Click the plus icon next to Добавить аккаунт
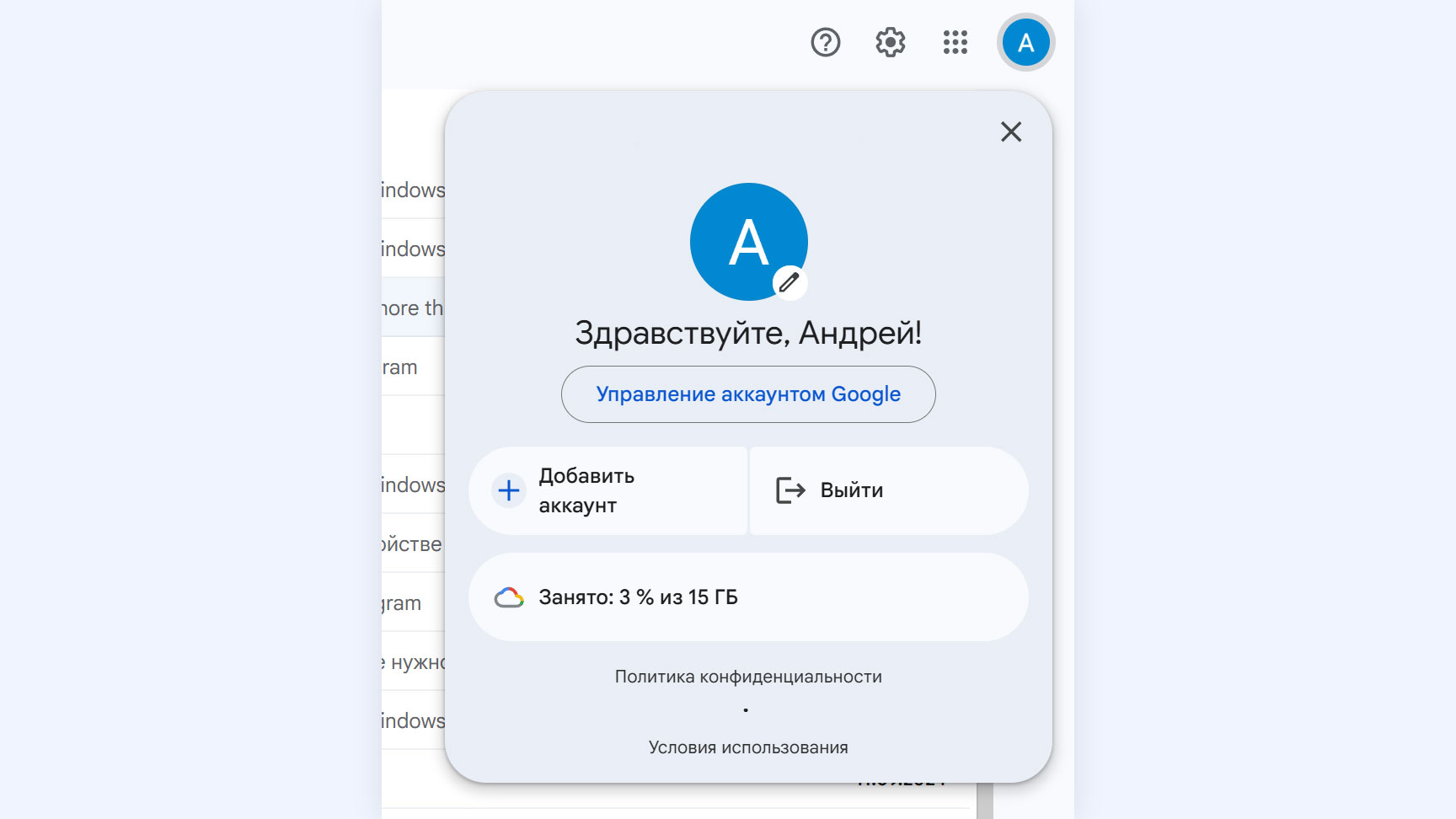1456x819 pixels. (x=509, y=490)
